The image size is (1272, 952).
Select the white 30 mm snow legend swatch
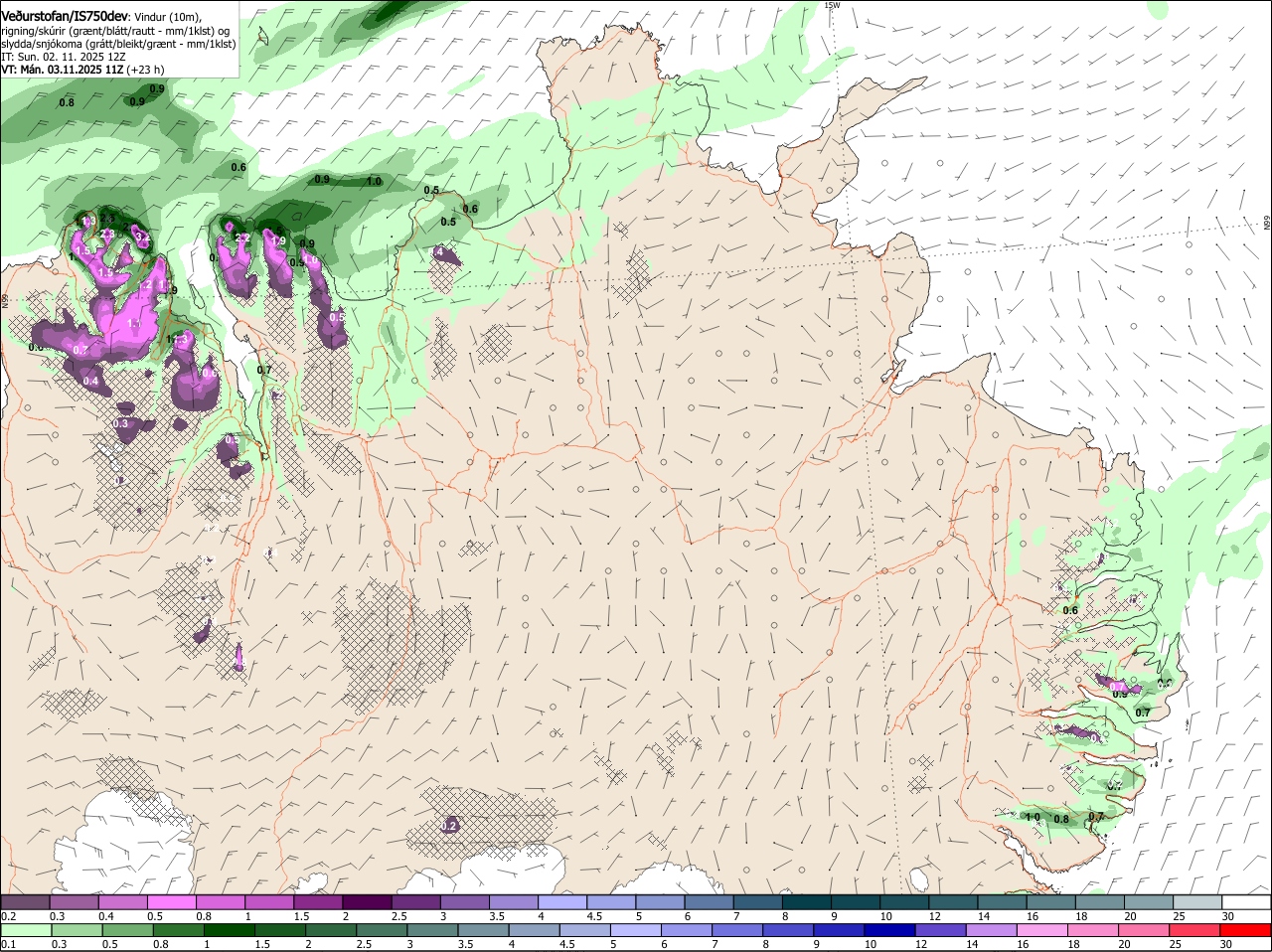[1247, 902]
